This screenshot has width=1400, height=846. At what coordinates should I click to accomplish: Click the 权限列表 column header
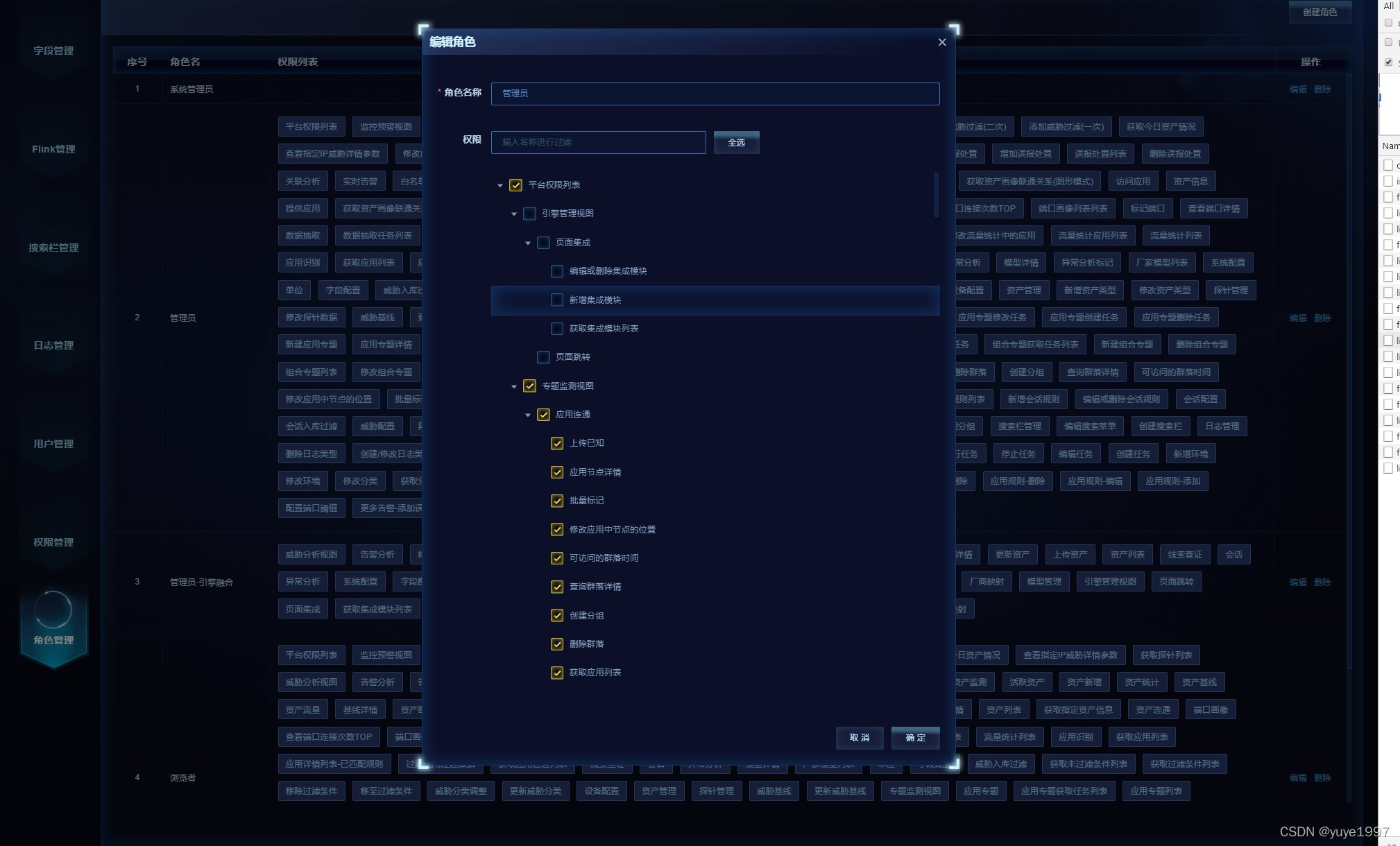(298, 62)
